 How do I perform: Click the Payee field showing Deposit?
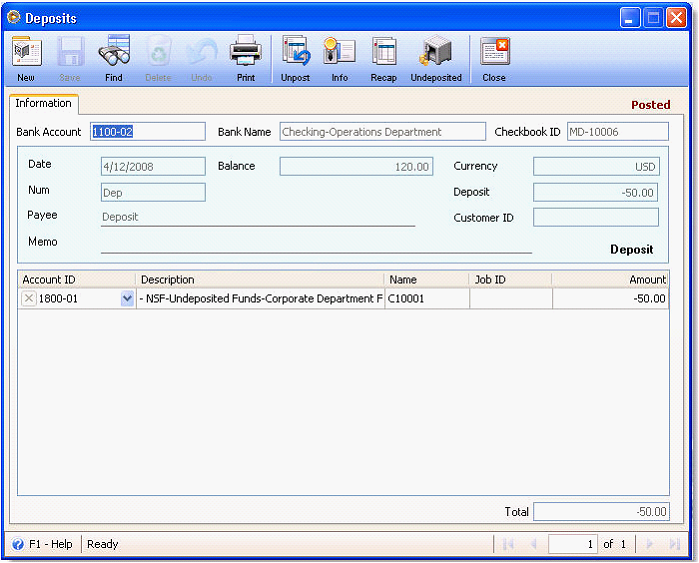[258, 217]
